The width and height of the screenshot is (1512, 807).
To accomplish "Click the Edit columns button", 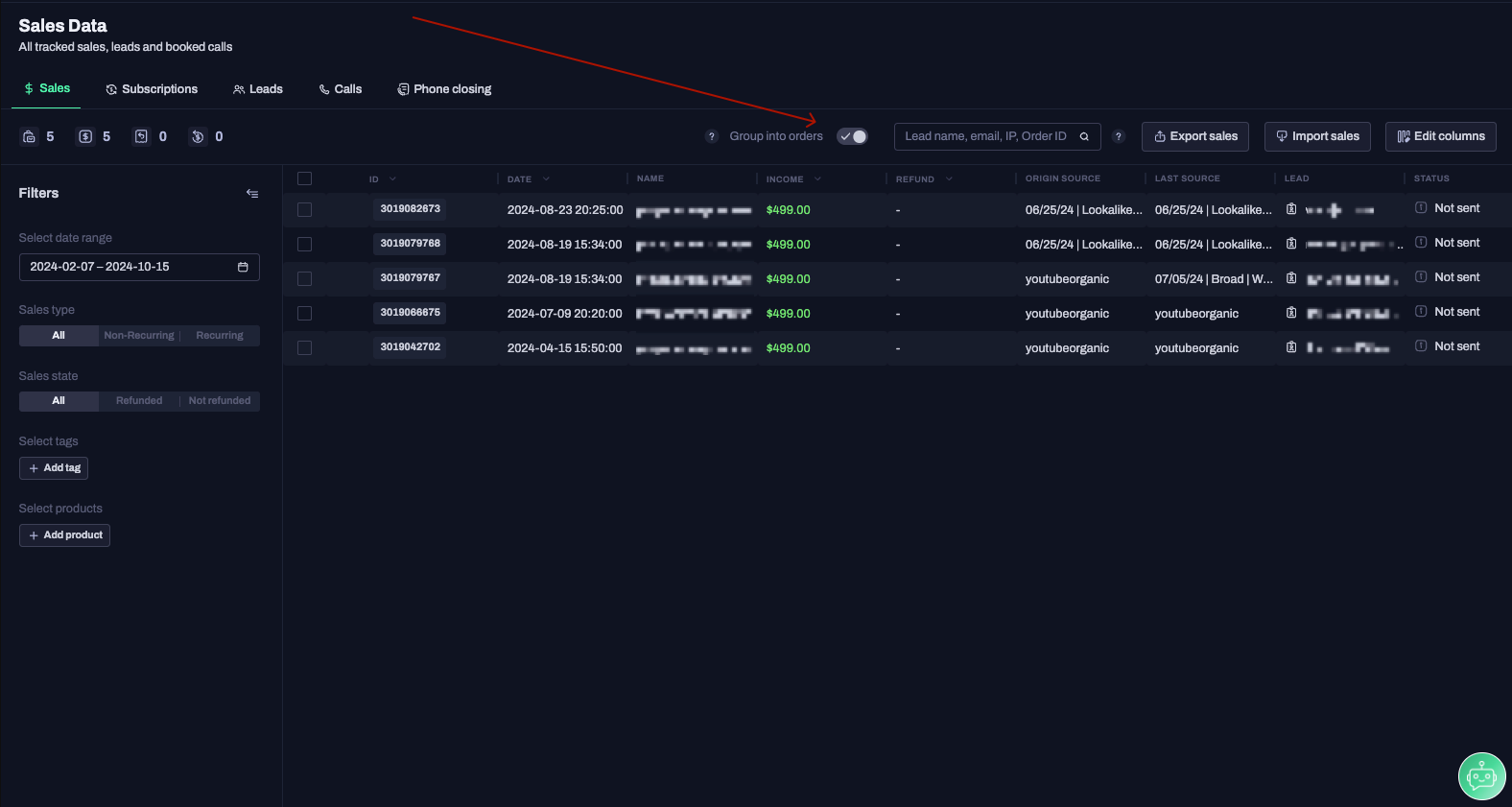I will coord(1440,136).
